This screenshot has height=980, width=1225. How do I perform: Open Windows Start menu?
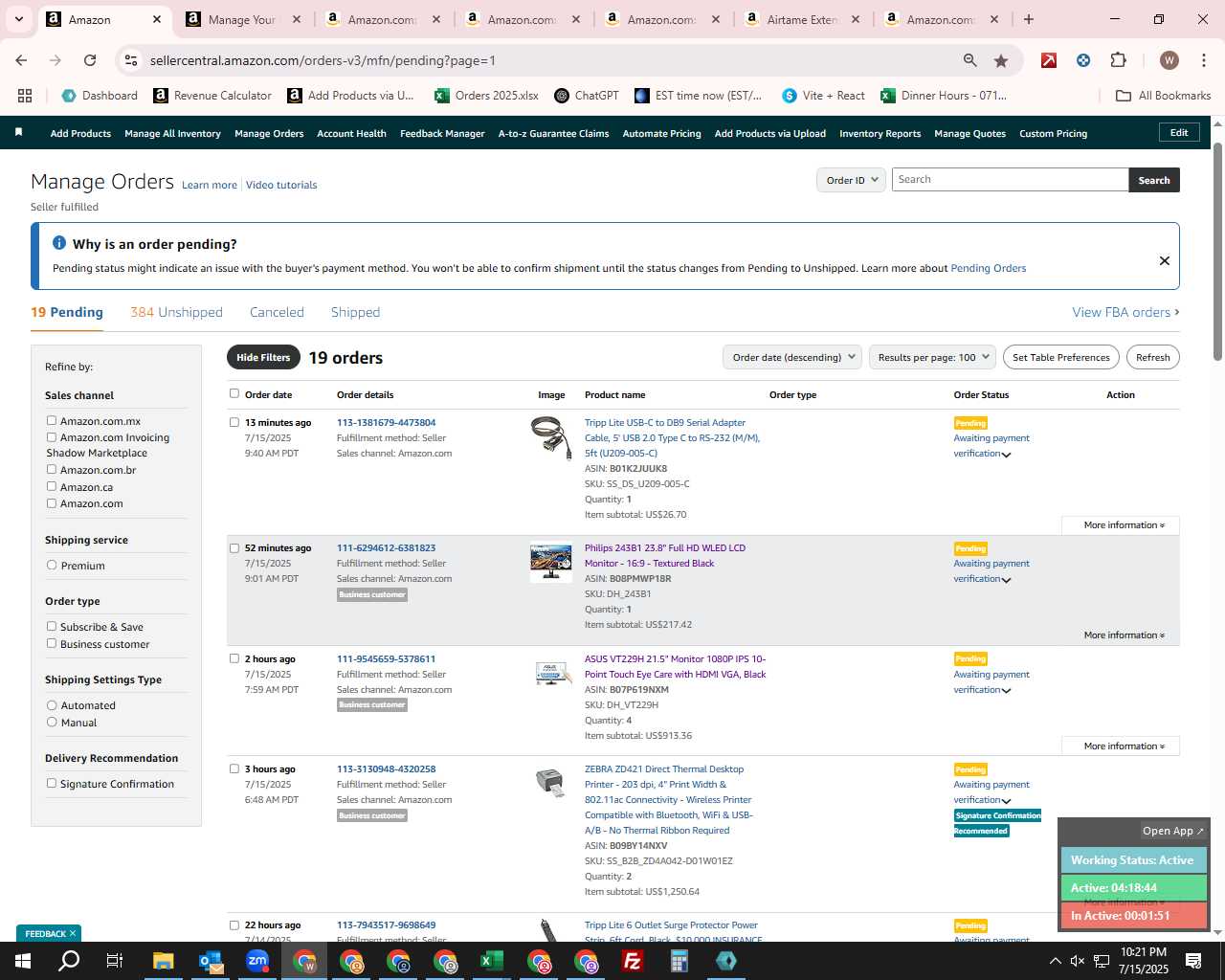pyautogui.click(x=22, y=961)
